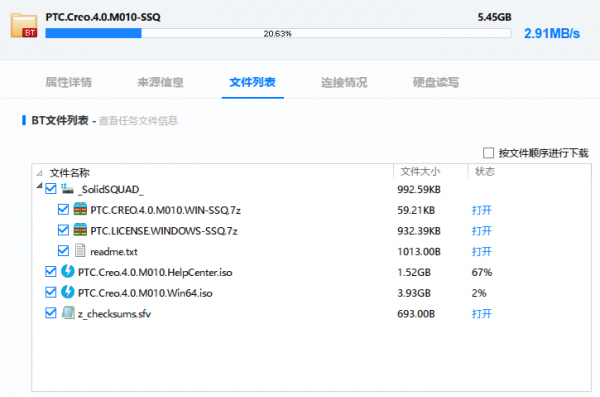
Task: Uncheck the readme.txt checkbox
Action: coord(64,251)
